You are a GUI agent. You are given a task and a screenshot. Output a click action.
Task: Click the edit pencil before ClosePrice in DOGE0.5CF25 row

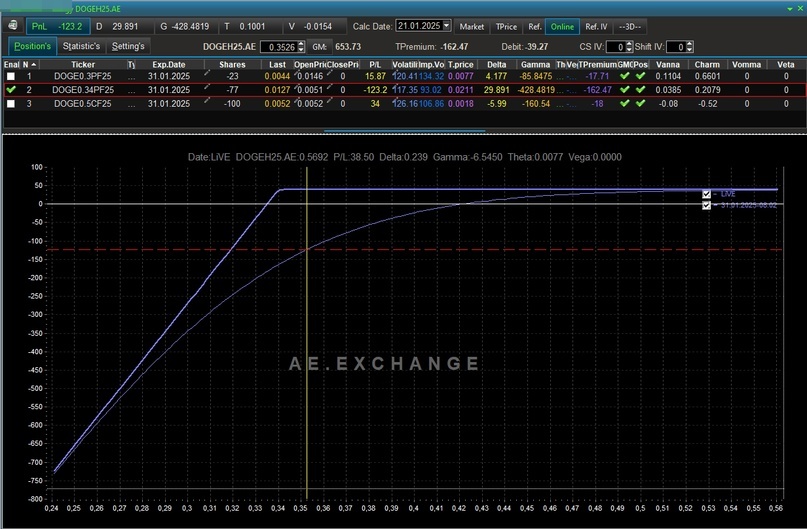pos(329,101)
